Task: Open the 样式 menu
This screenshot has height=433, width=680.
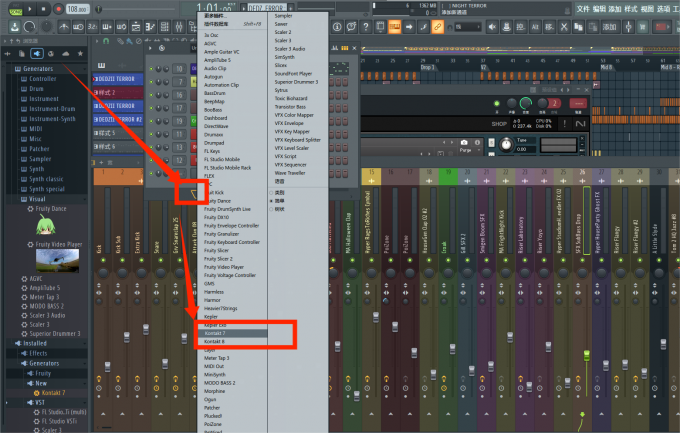Action: [x=631, y=9]
